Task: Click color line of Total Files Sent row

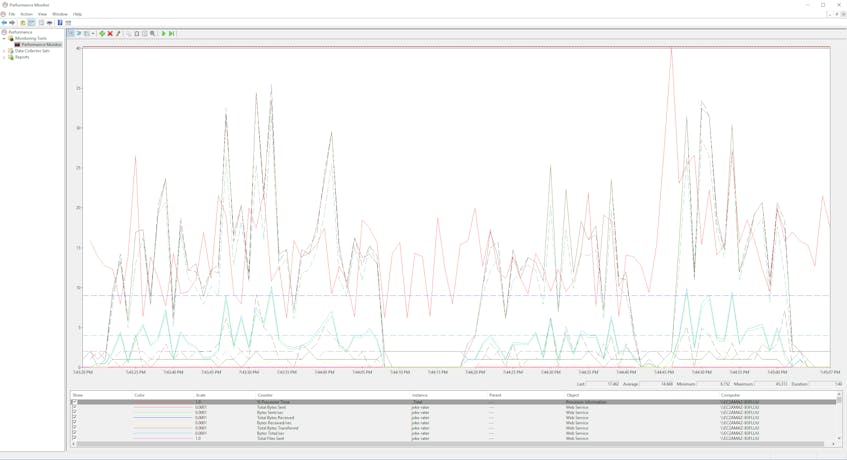Action: coord(163,438)
